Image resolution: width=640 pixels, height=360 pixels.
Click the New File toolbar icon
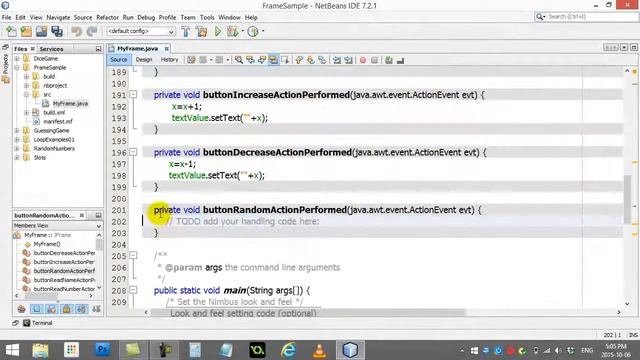click(x=11, y=31)
